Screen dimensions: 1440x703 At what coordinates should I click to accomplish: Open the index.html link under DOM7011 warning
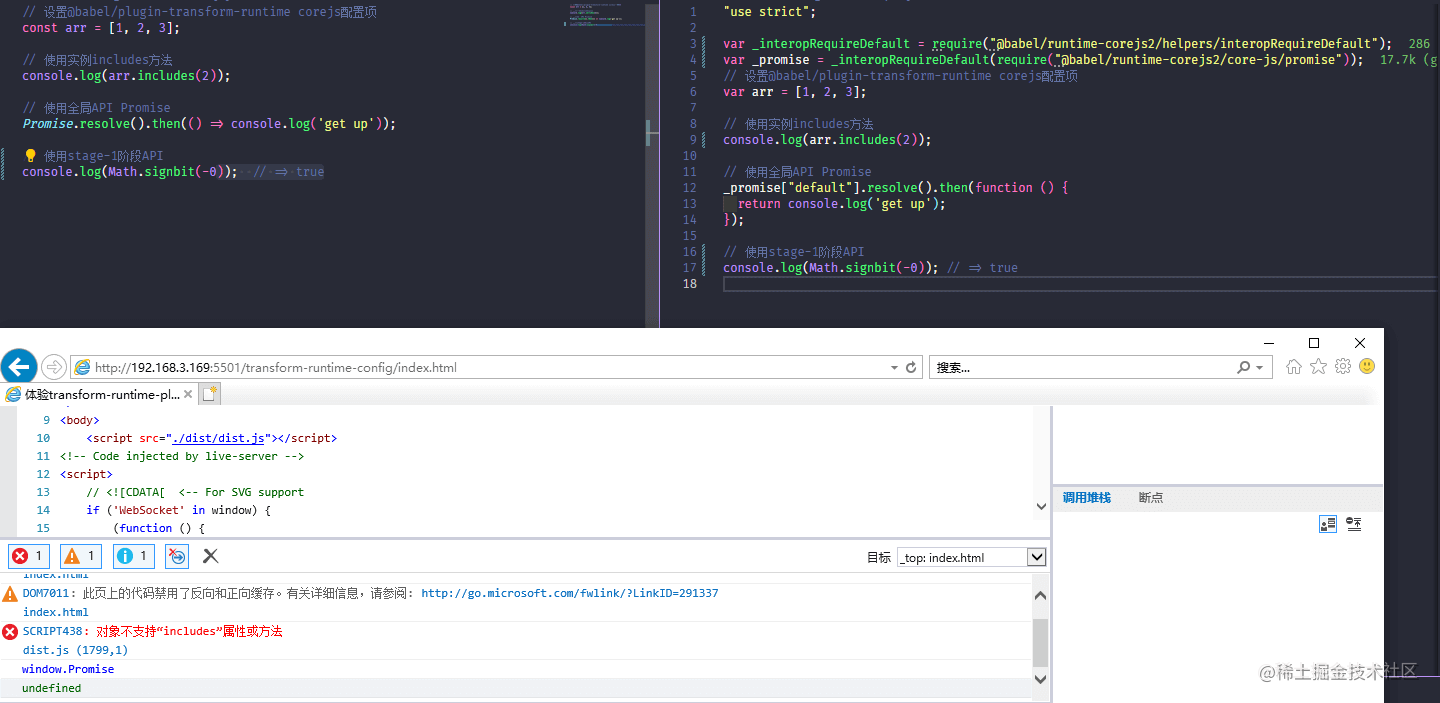pyautogui.click(x=56, y=612)
